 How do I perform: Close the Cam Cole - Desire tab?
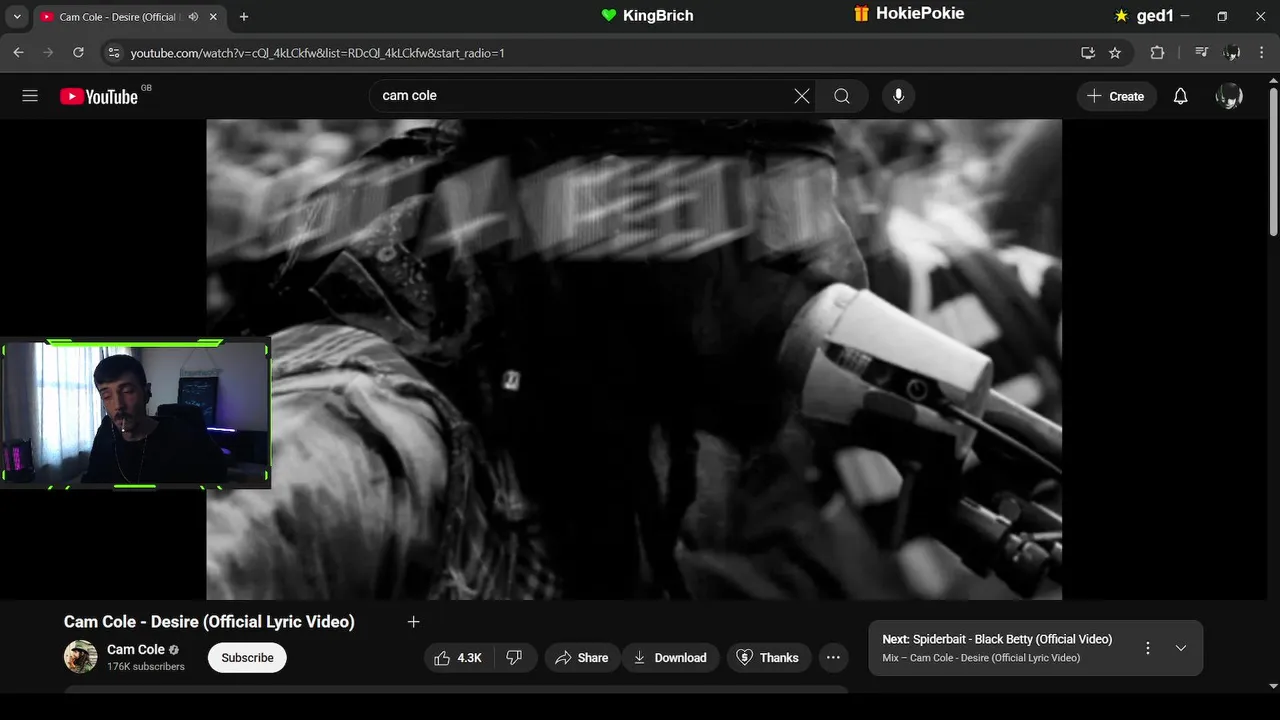pos(215,17)
